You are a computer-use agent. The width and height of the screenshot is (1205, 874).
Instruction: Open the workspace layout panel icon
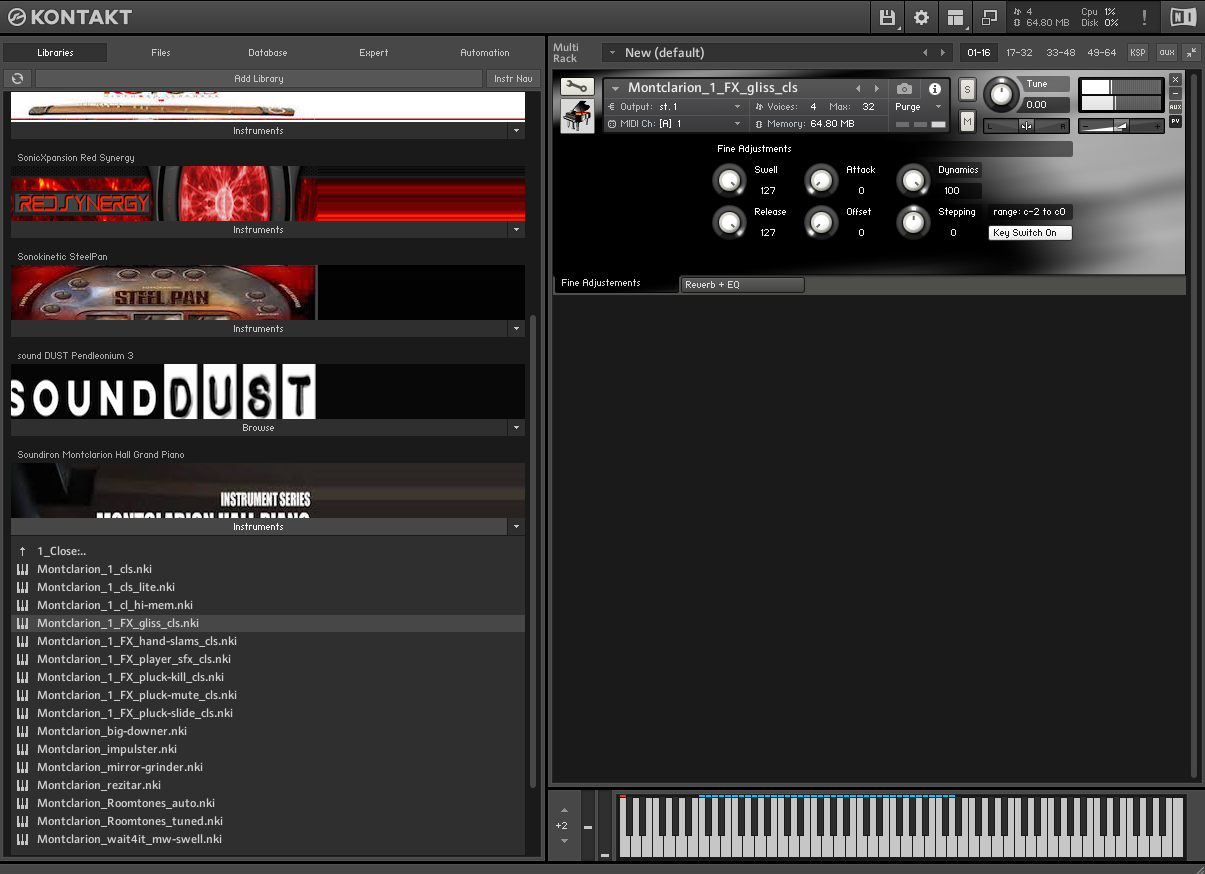tap(956, 17)
